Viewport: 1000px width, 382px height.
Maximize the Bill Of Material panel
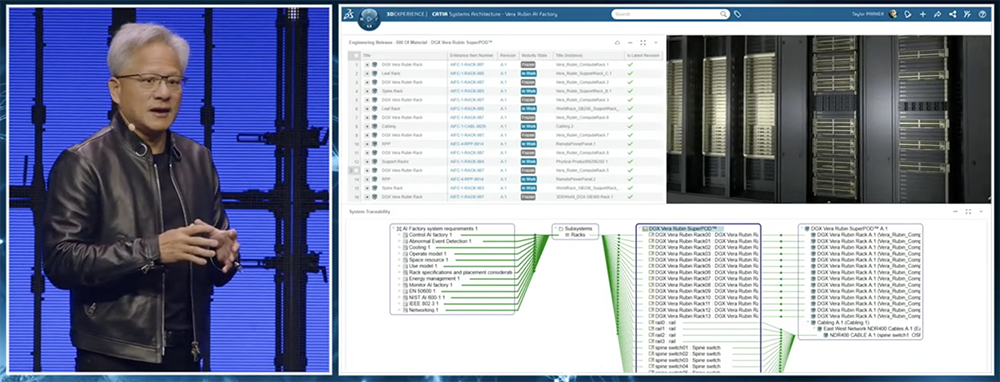643,43
